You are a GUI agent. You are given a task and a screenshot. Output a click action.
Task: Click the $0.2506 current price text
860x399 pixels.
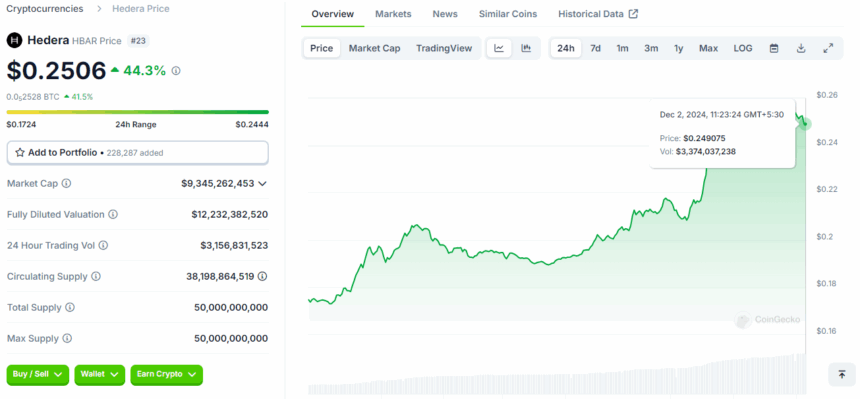click(56, 71)
